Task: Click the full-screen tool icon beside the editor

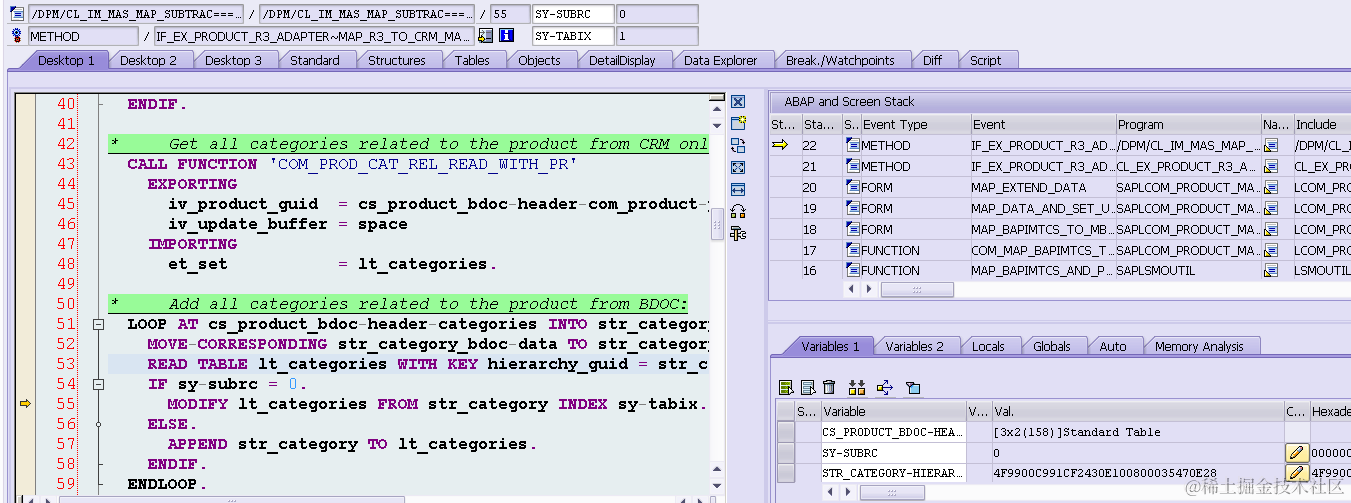Action: coord(738,168)
